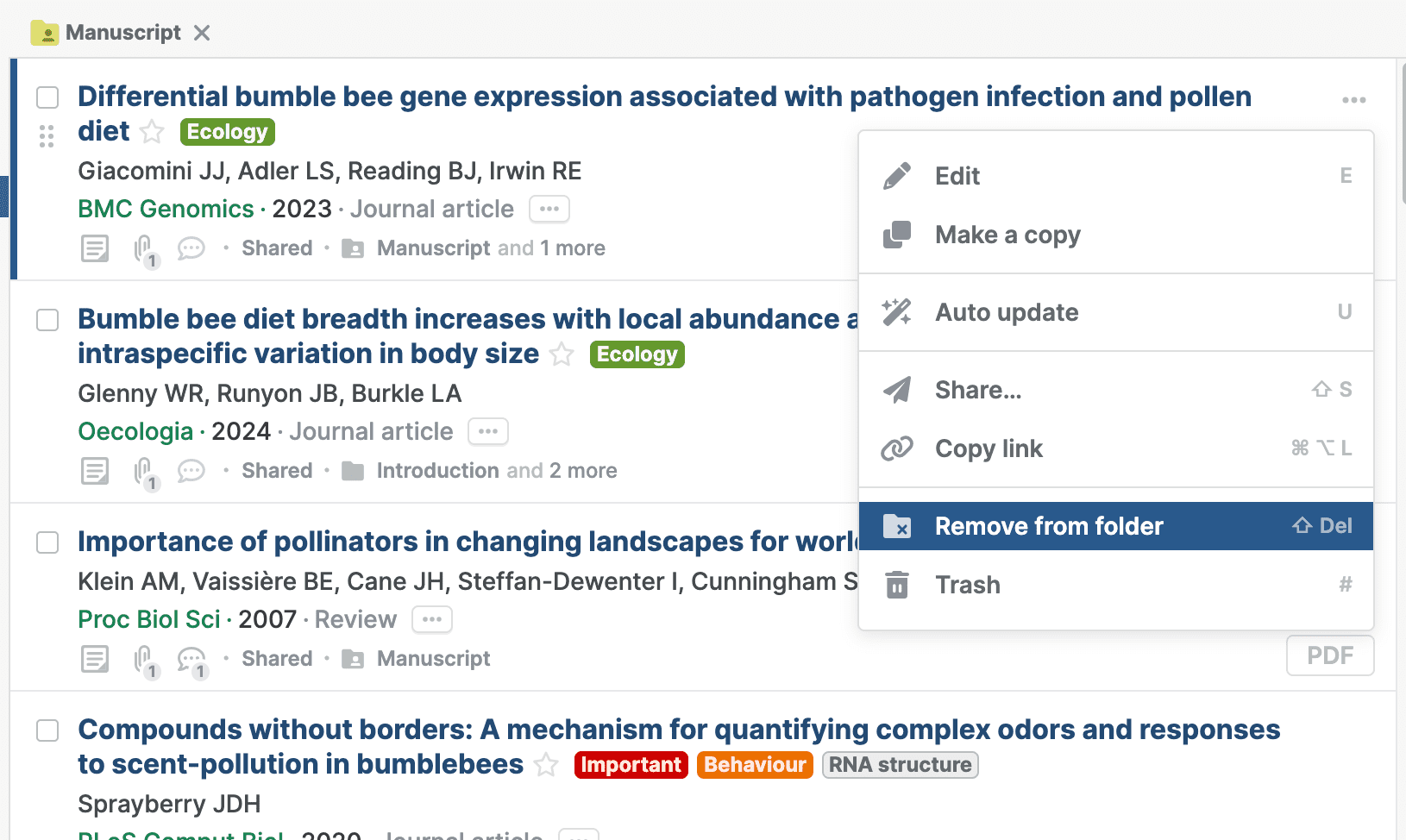Click the green Ecology tag on first article
The width and height of the screenshot is (1406, 840).
228,132
